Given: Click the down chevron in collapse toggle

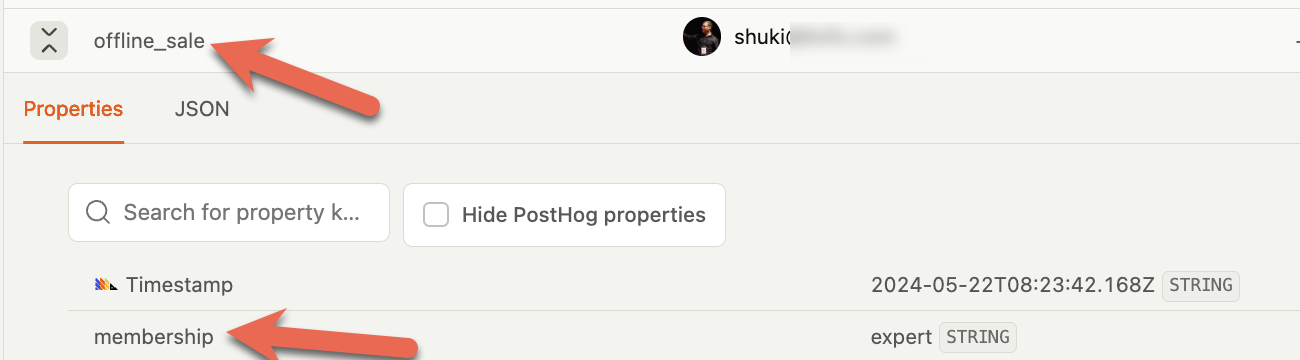Looking at the screenshot, I should point(49,33).
